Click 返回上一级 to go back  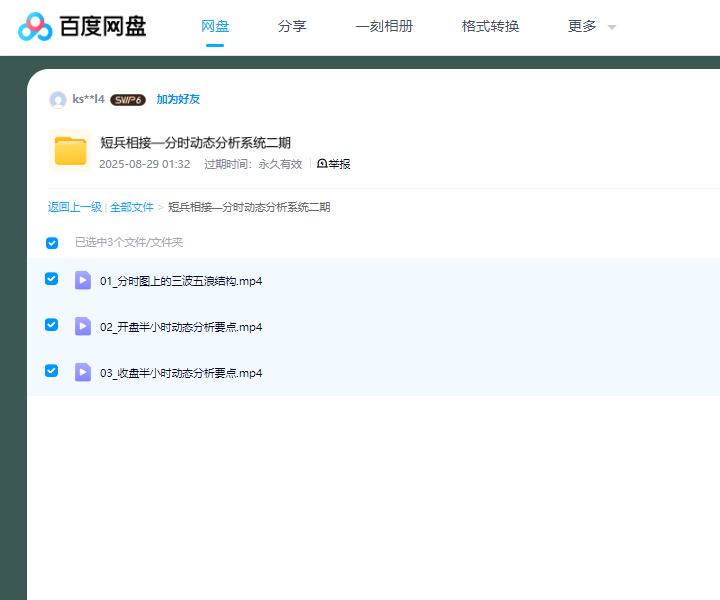pyautogui.click(x=75, y=208)
